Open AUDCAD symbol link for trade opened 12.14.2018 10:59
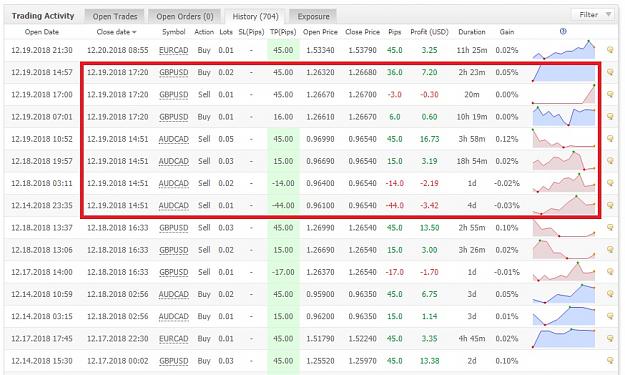This screenshot has width=625, height=375. click(x=173, y=294)
